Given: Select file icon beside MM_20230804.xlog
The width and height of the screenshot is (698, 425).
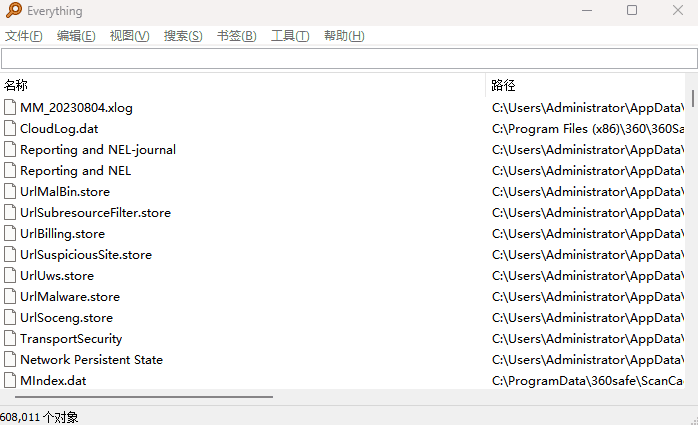Looking at the screenshot, I should point(10,108).
